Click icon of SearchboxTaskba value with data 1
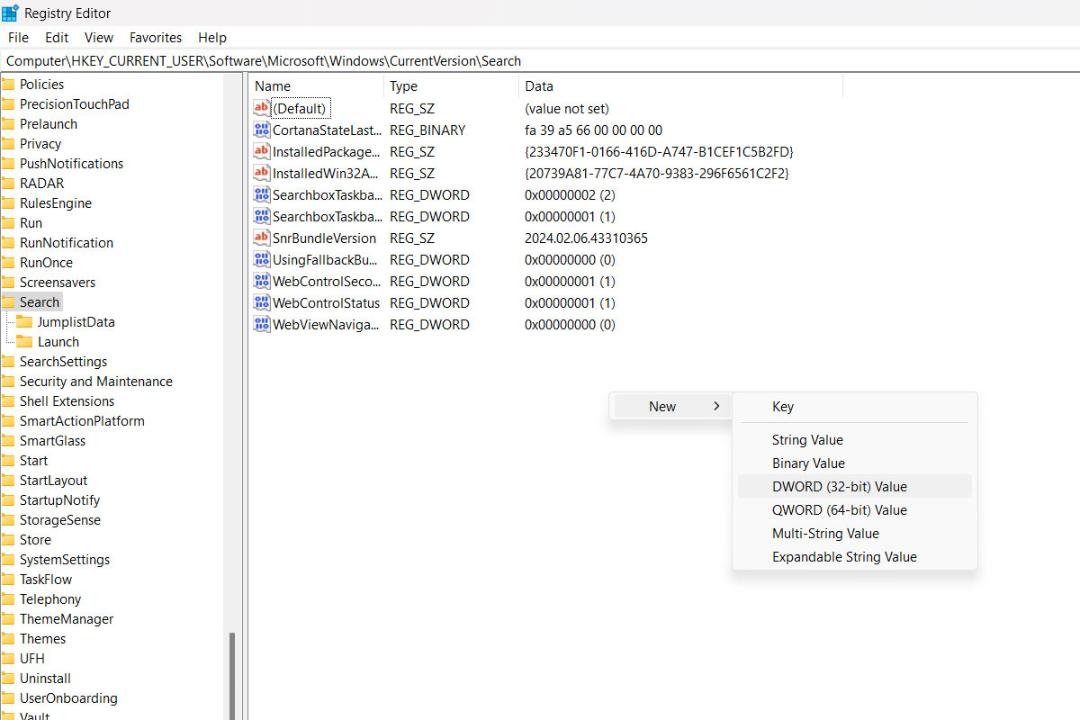Viewport: 1080px width, 720px height. point(262,216)
